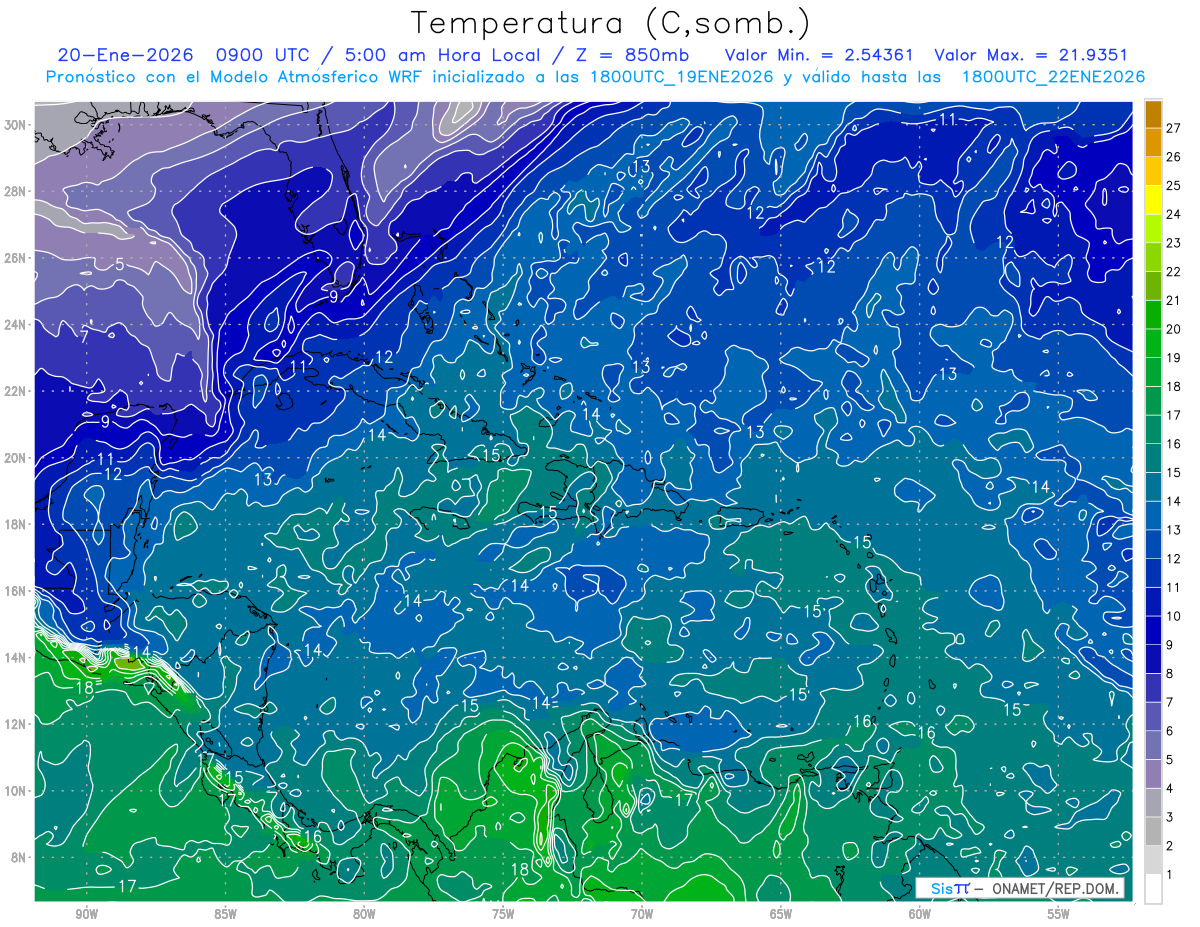Click the '5:00 am Hora Local' text
Screen dimensions: 1200x927
(442, 55)
